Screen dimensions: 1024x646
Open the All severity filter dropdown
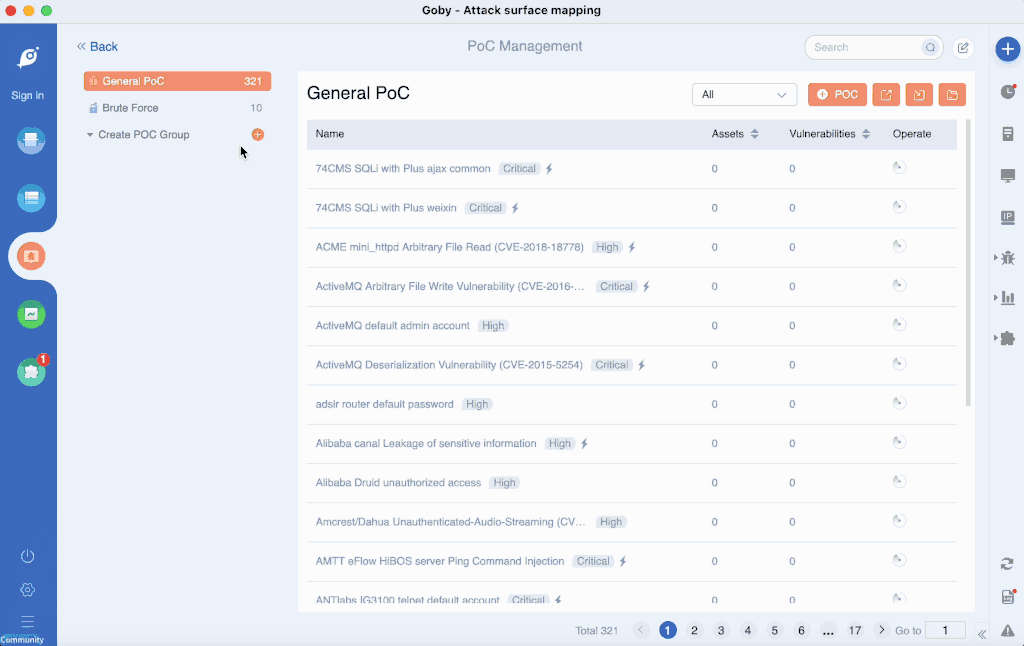coord(744,95)
